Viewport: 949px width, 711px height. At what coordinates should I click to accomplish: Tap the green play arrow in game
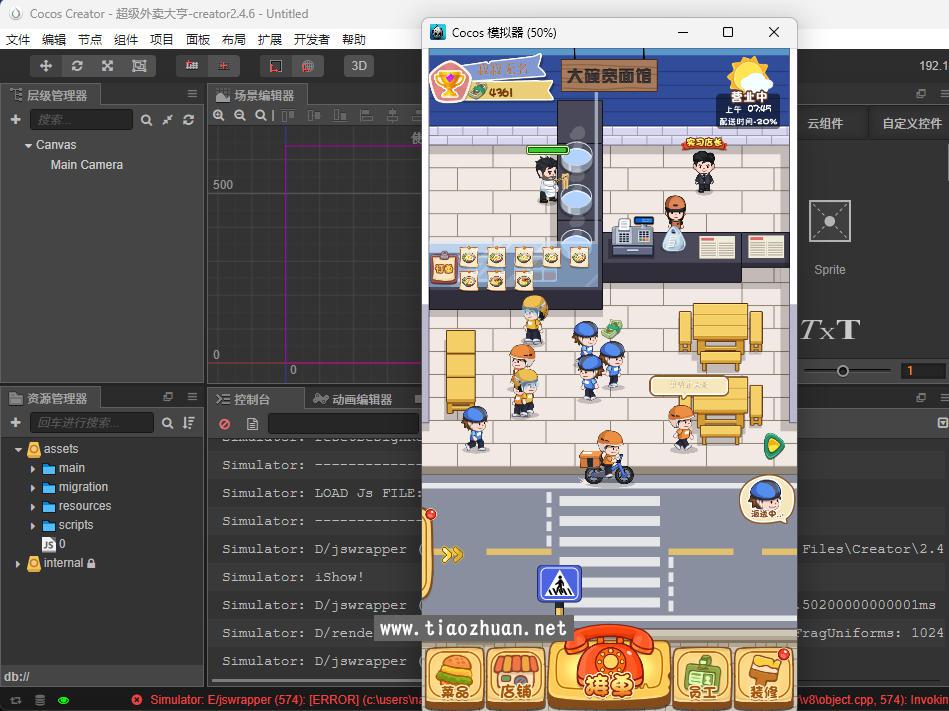coord(773,446)
